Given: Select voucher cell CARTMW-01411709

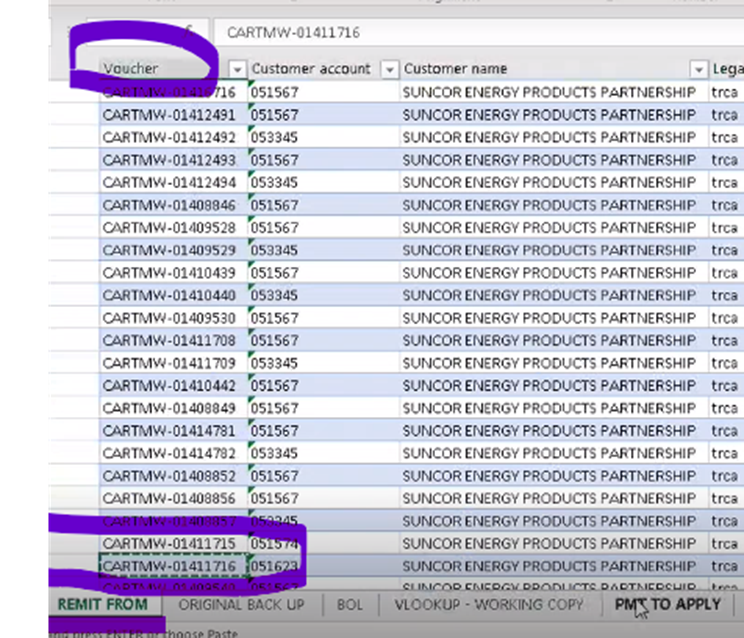Looking at the screenshot, I should (174, 363).
